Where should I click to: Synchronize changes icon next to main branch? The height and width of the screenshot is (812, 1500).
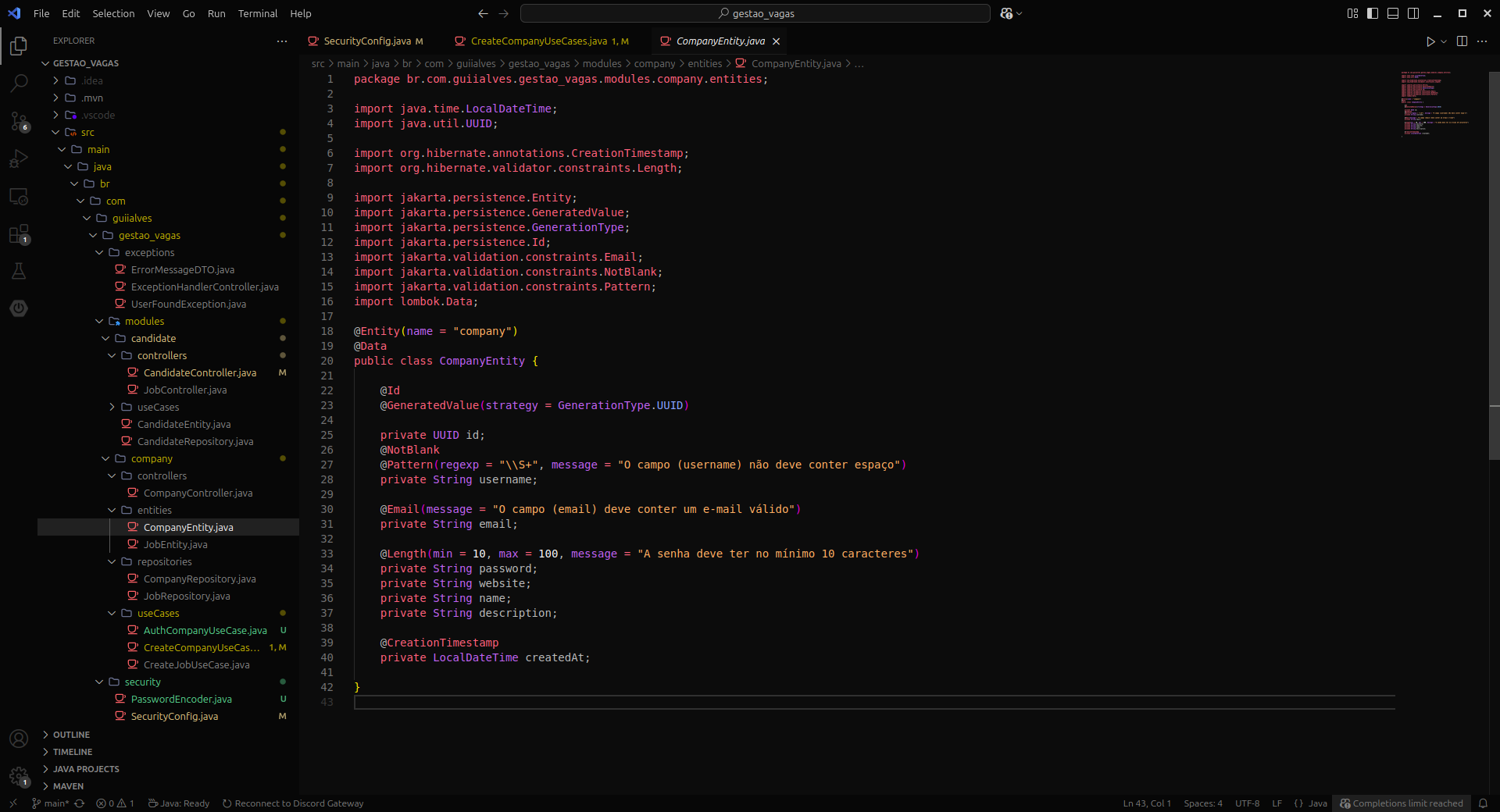[x=79, y=803]
